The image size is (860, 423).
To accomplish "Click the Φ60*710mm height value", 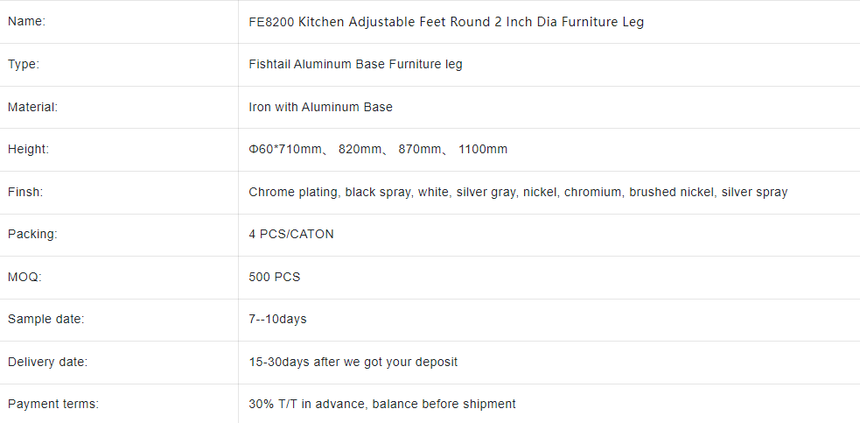I will [x=285, y=149].
